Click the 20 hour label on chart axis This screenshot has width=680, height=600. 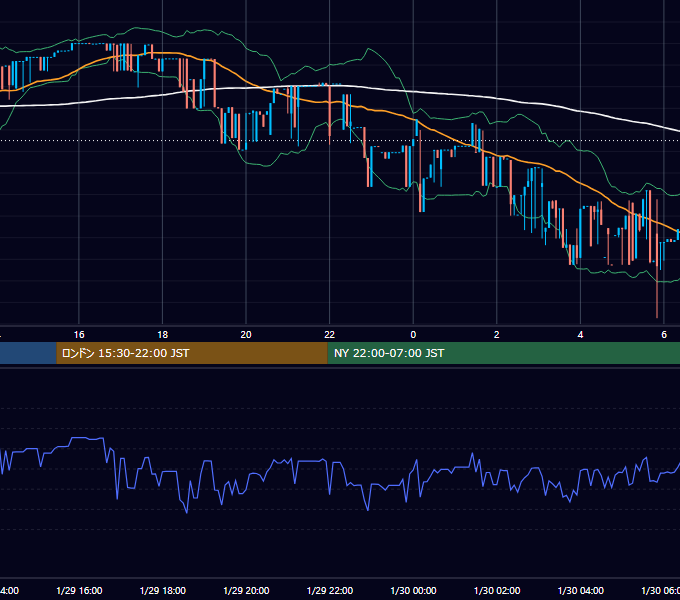[246, 335]
